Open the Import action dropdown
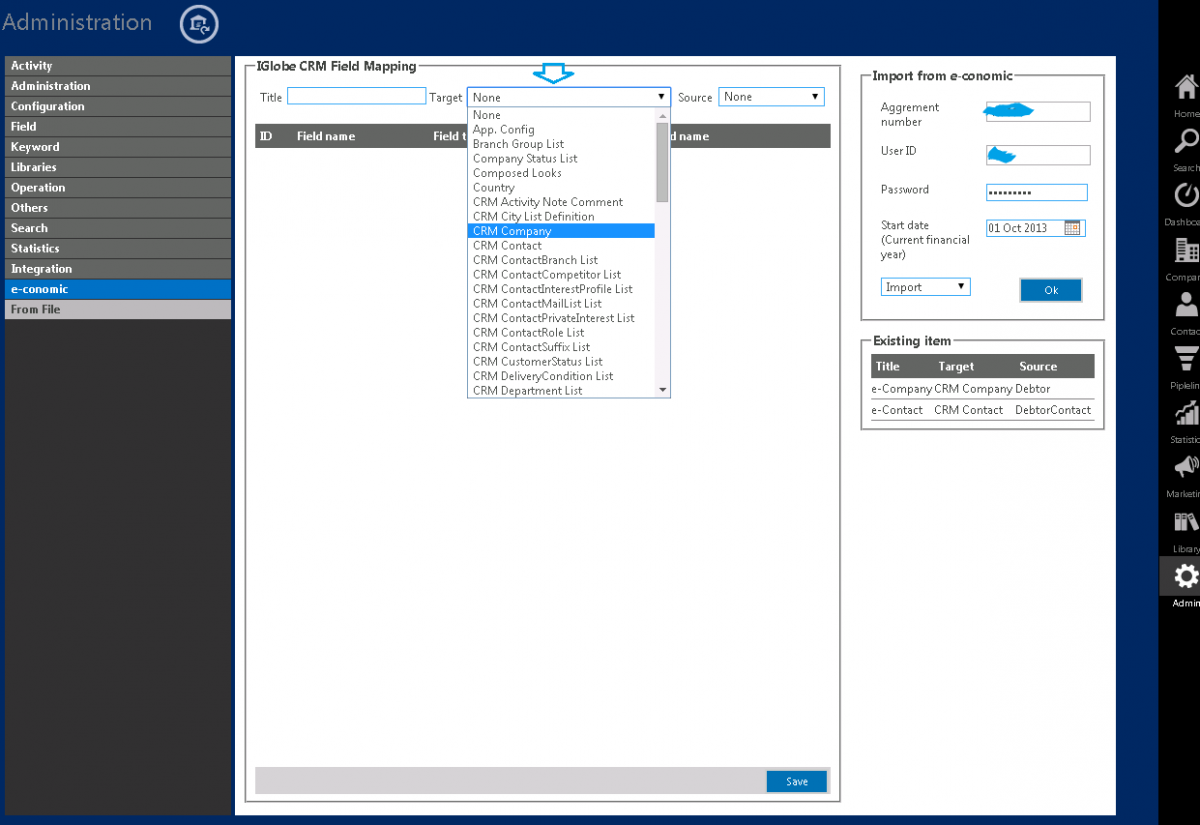 point(926,287)
